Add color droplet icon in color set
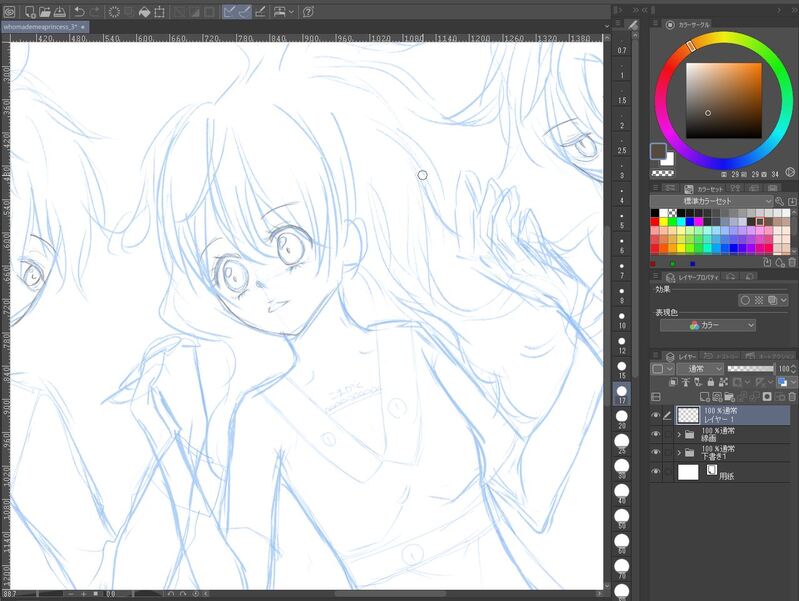The image size is (799, 601). click(780, 263)
